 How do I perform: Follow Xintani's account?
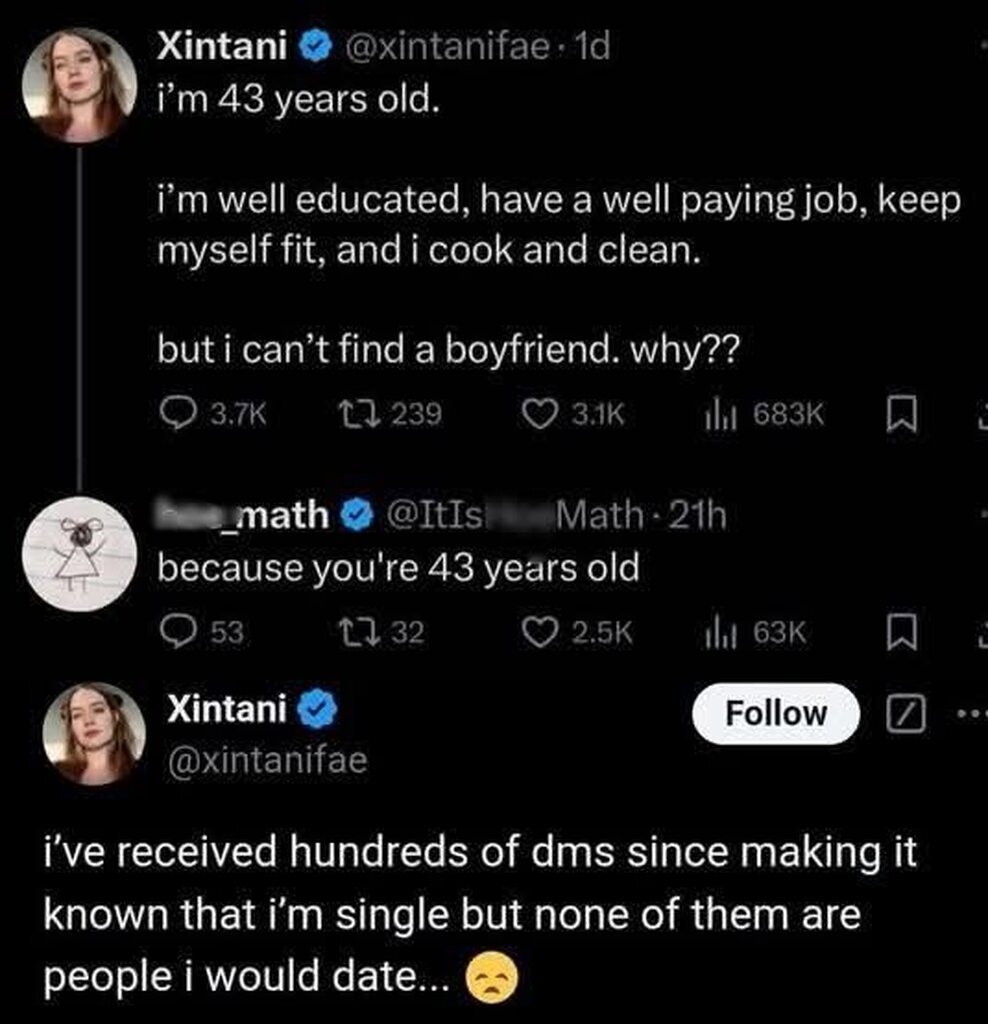click(775, 714)
